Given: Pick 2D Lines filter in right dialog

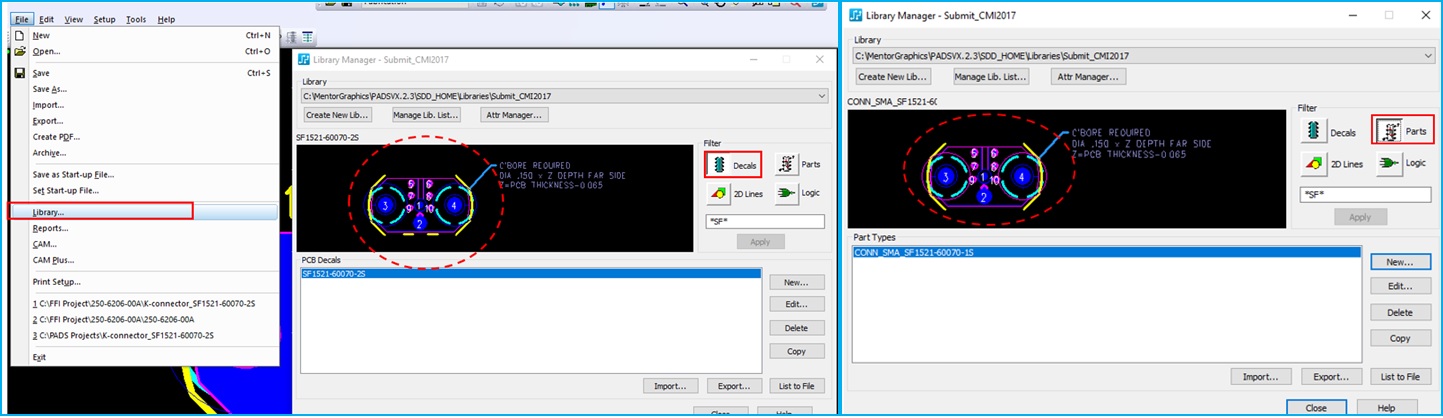Looking at the screenshot, I should pyautogui.click(x=1328, y=164).
